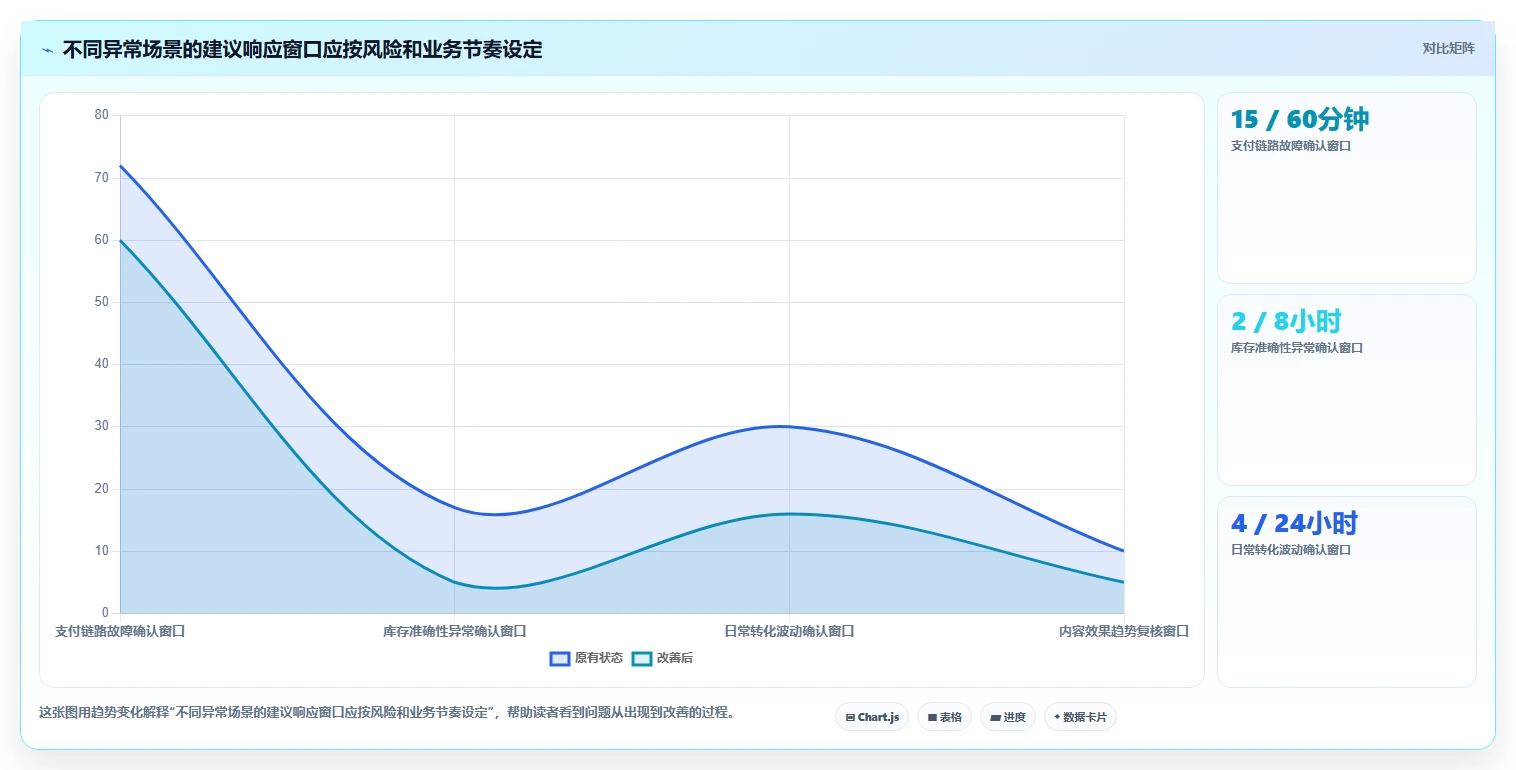Select the 进度 tag chip
Image resolution: width=1516 pixels, height=770 pixels.
(x=1008, y=717)
